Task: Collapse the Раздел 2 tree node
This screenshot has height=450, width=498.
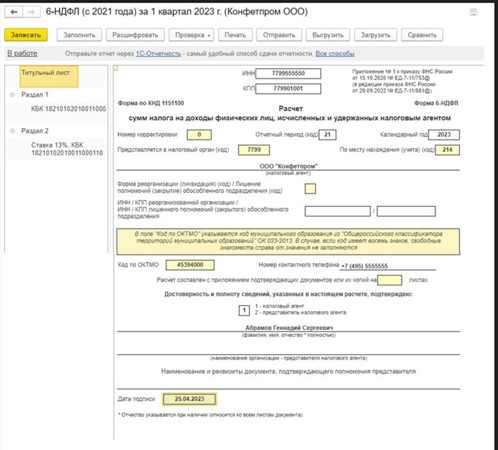Action: pyautogui.click(x=13, y=131)
